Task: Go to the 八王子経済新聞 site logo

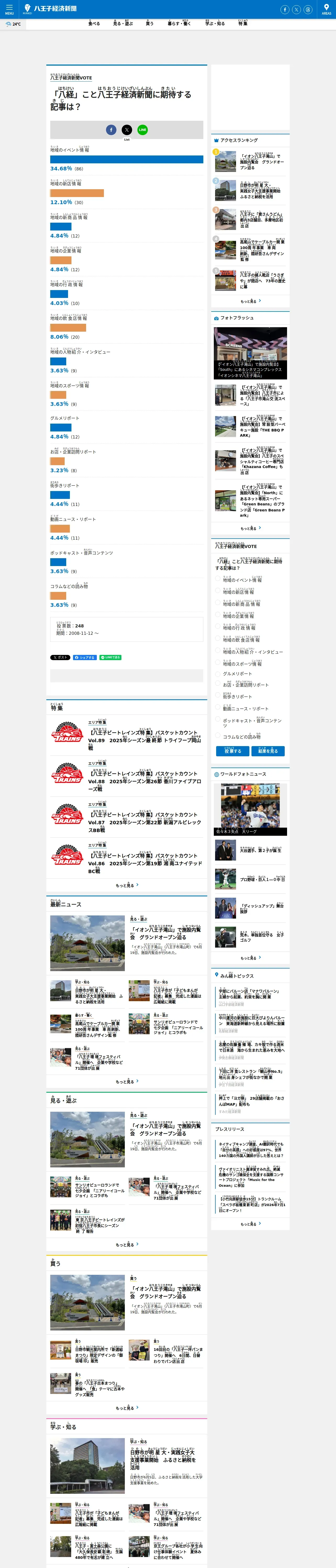Action: 51,9
